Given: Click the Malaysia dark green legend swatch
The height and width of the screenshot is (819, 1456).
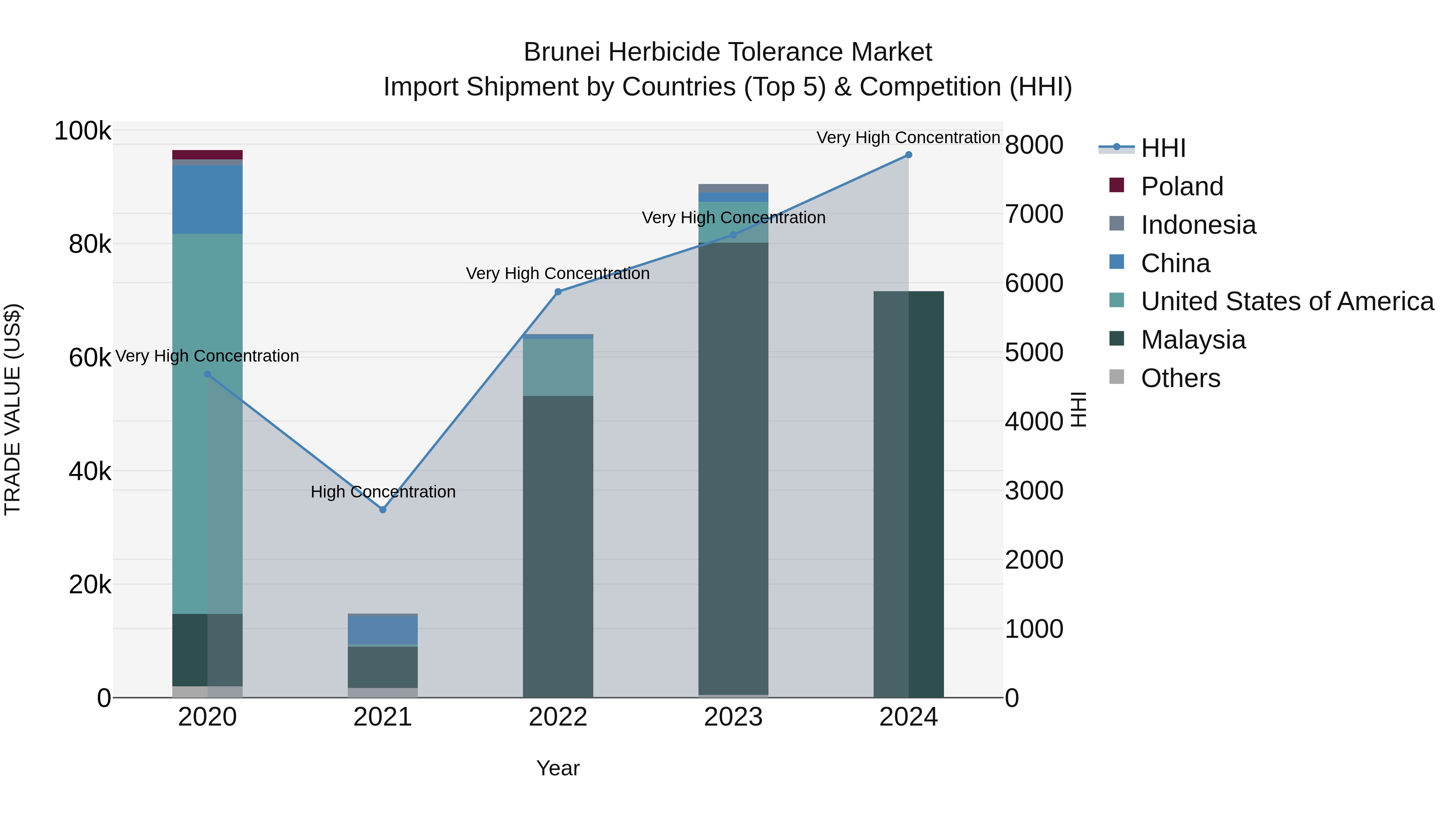Looking at the screenshot, I should tap(1117, 338).
